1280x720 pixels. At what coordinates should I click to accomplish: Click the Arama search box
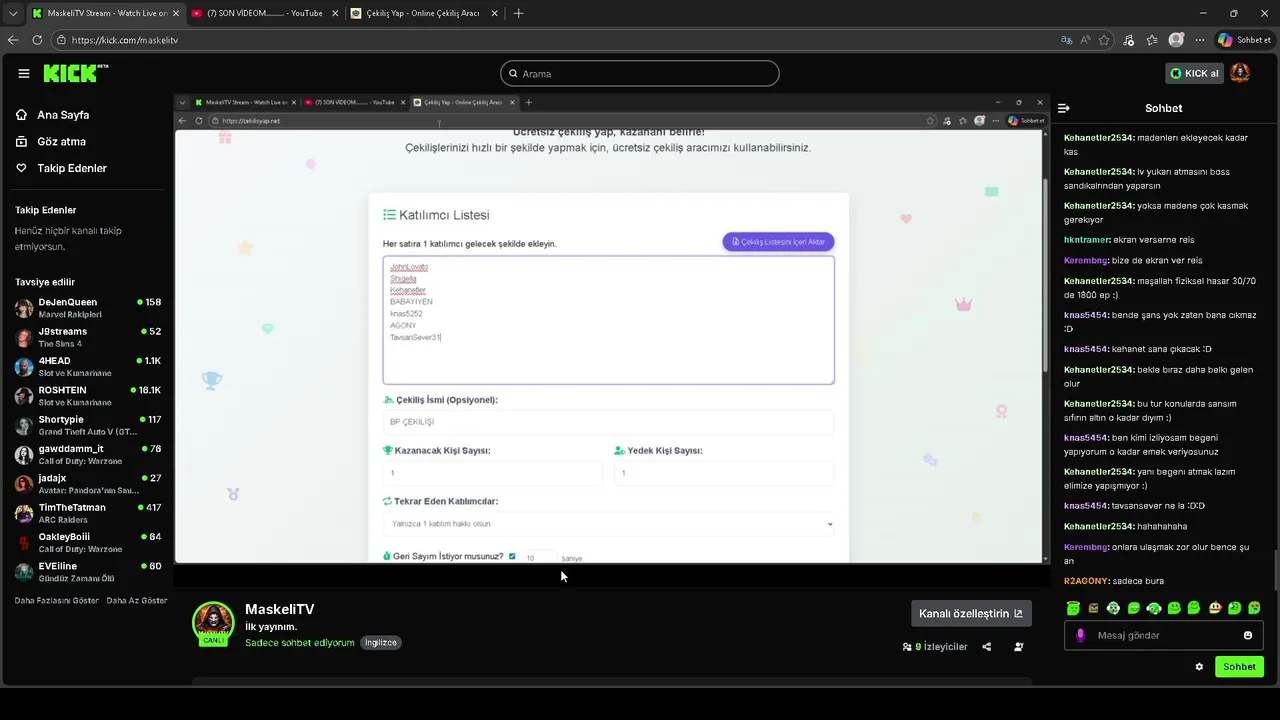640,73
